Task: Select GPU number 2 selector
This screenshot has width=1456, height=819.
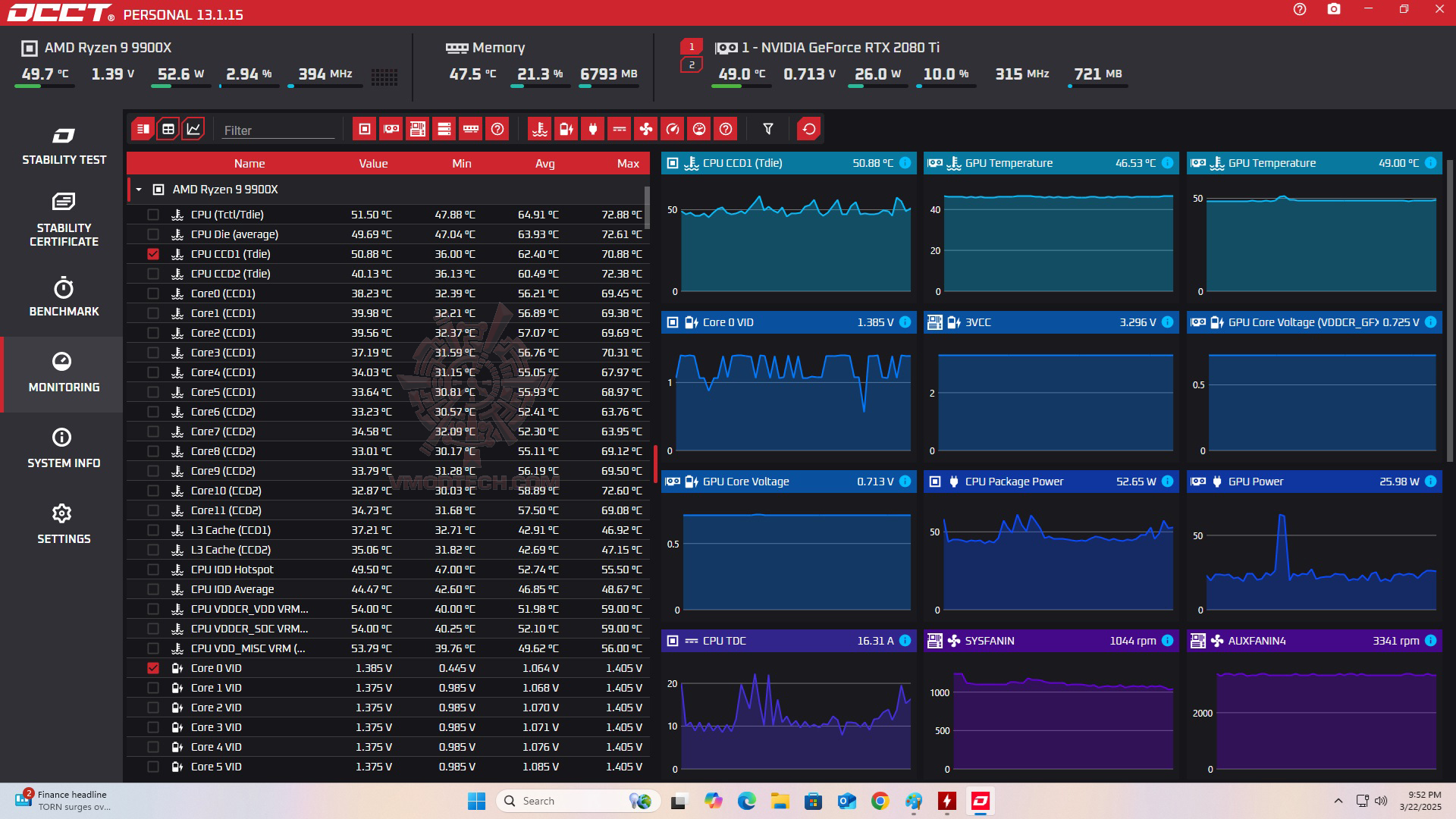Action: pyautogui.click(x=691, y=65)
